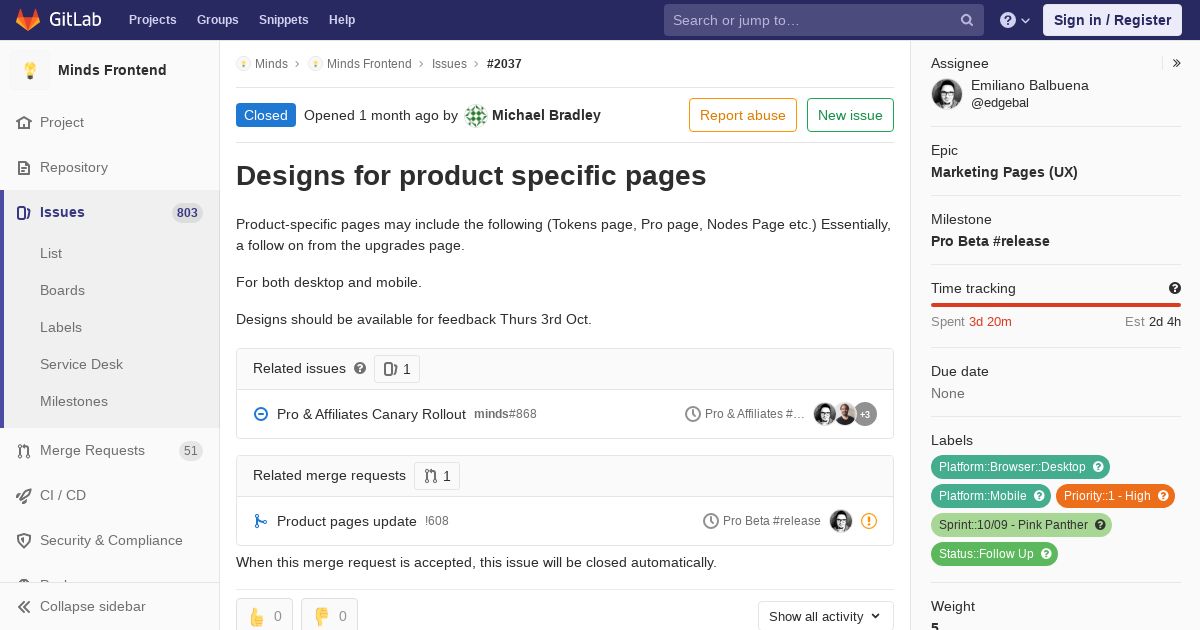Click Time tracking help question icon
The width and height of the screenshot is (1200, 630).
pyautogui.click(x=1175, y=288)
